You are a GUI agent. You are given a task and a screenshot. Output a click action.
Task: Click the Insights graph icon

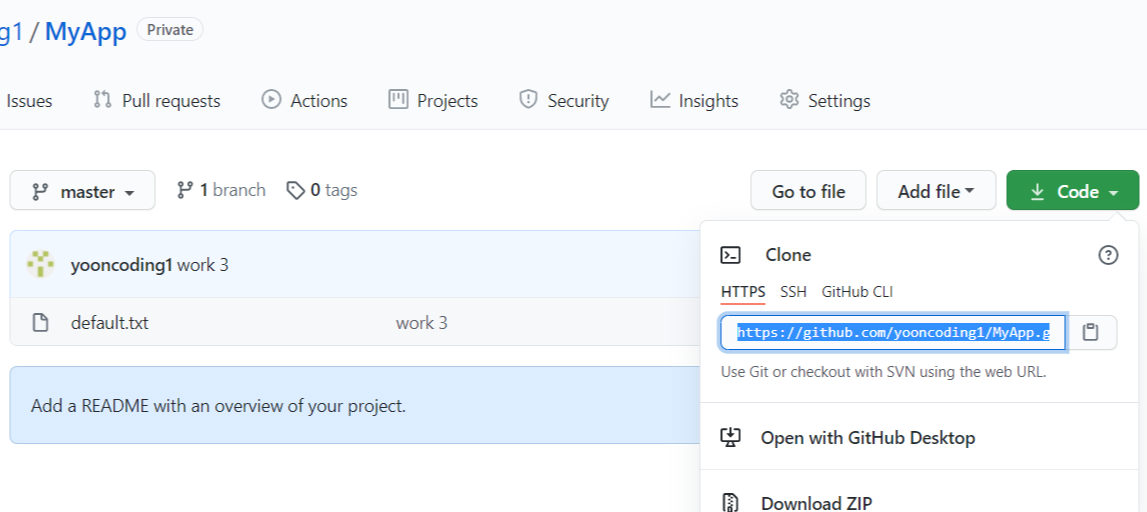tap(660, 99)
